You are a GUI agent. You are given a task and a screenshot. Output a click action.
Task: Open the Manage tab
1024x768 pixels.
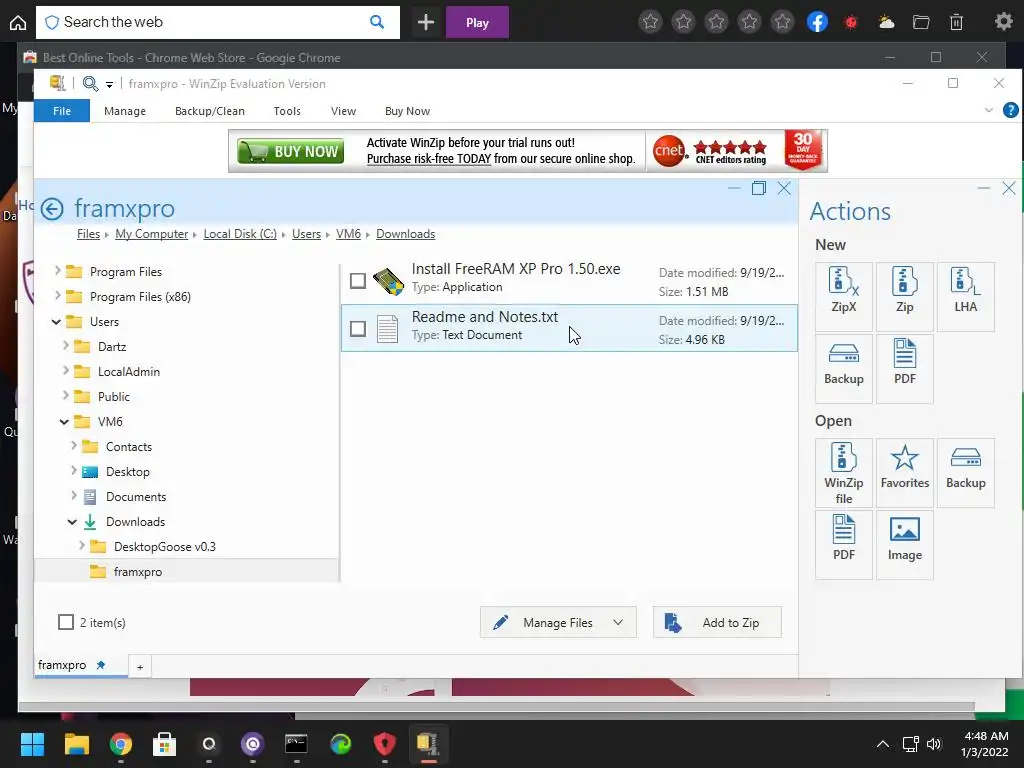(125, 111)
